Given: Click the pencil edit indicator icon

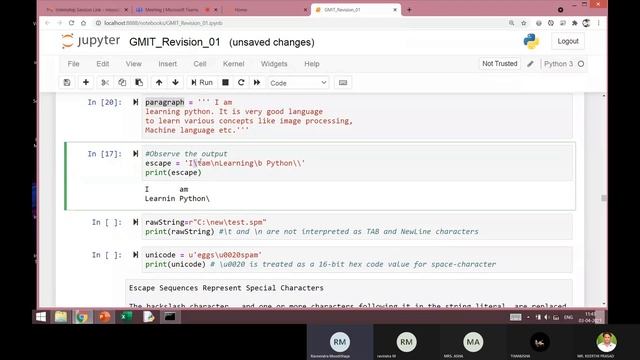Looking at the screenshot, I should click(530, 64).
